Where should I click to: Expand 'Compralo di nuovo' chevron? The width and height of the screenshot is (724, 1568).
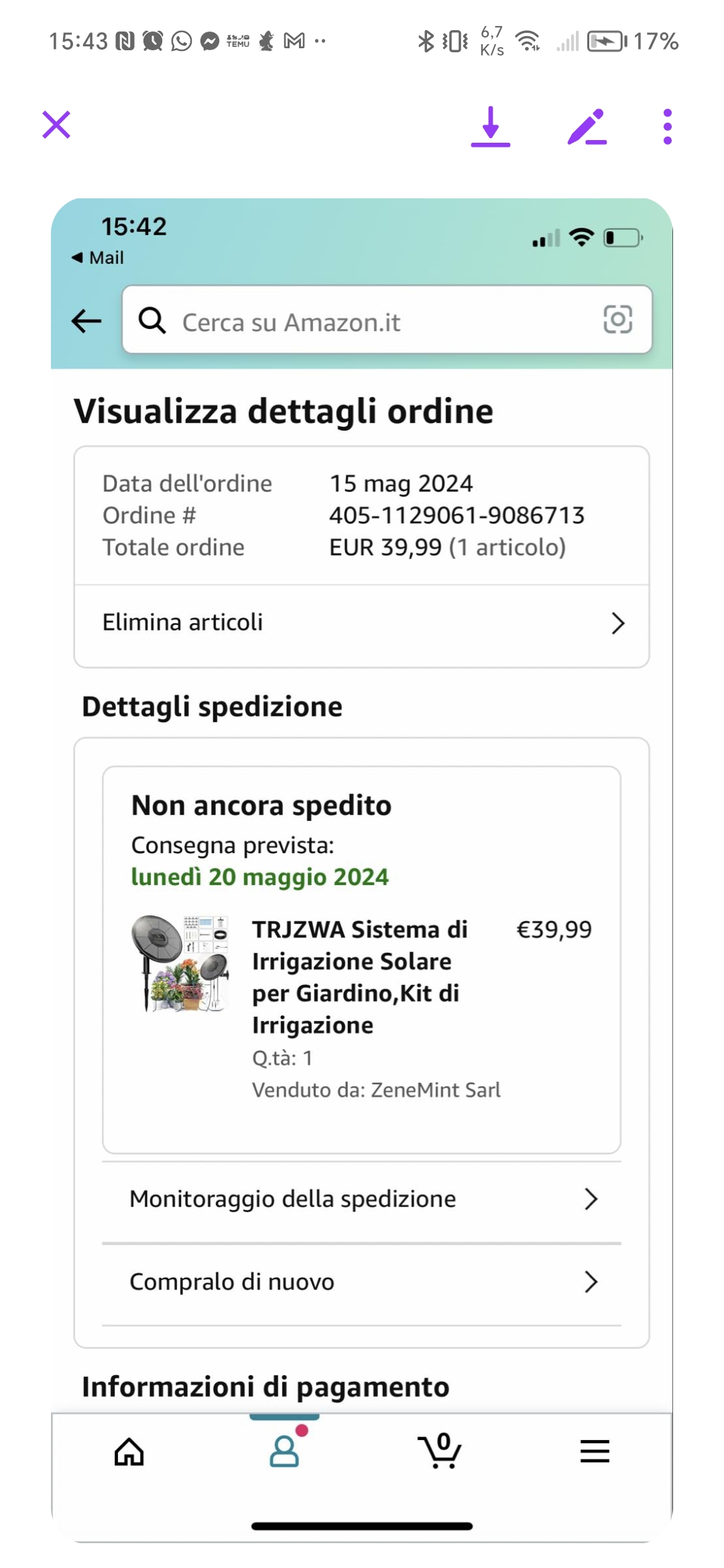(591, 1282)
